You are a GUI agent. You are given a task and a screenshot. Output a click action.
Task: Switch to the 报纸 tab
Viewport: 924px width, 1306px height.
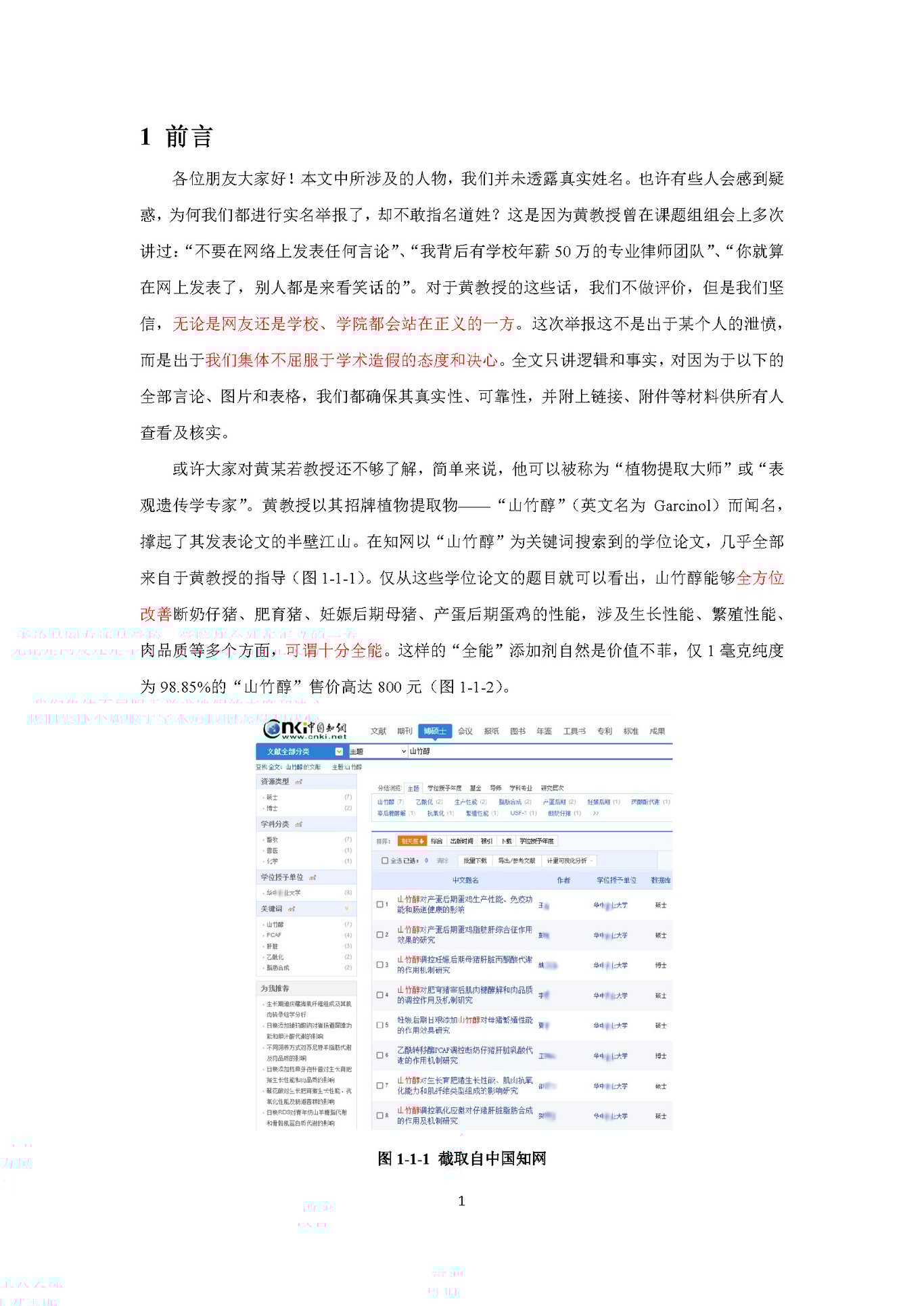point(492,731)
